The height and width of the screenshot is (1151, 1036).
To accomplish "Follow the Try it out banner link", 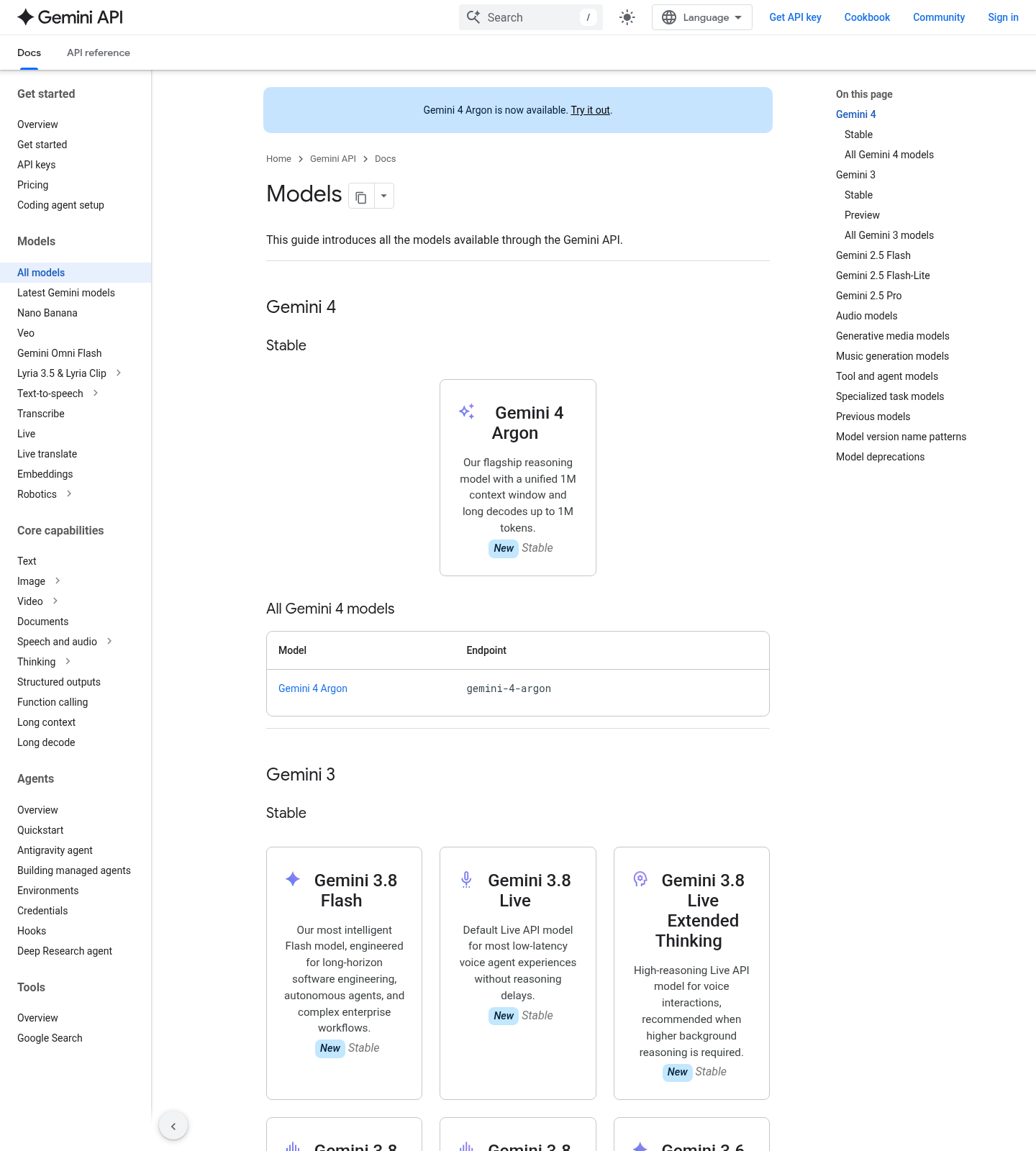I will 590,110.
